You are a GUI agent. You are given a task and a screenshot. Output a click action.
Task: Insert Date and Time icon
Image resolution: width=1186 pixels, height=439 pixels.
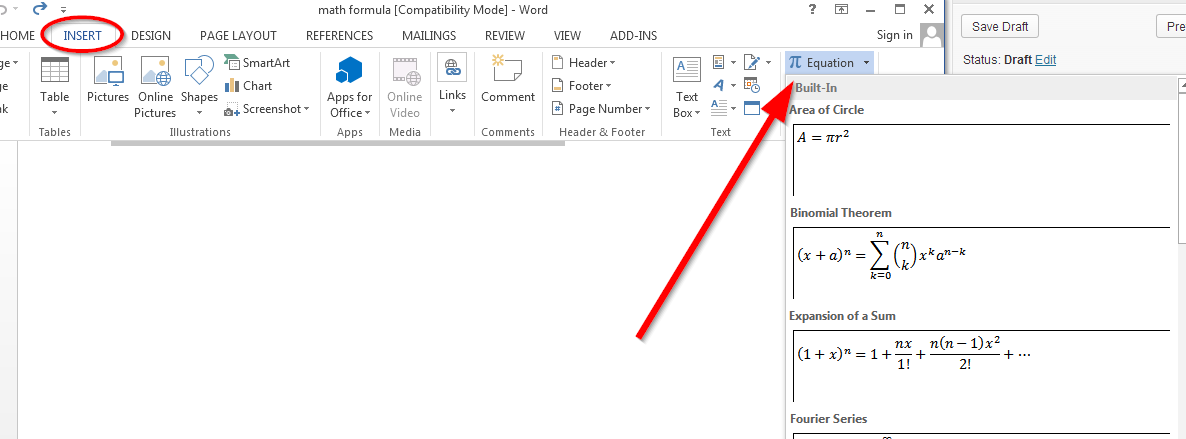[x=752, y=85]
